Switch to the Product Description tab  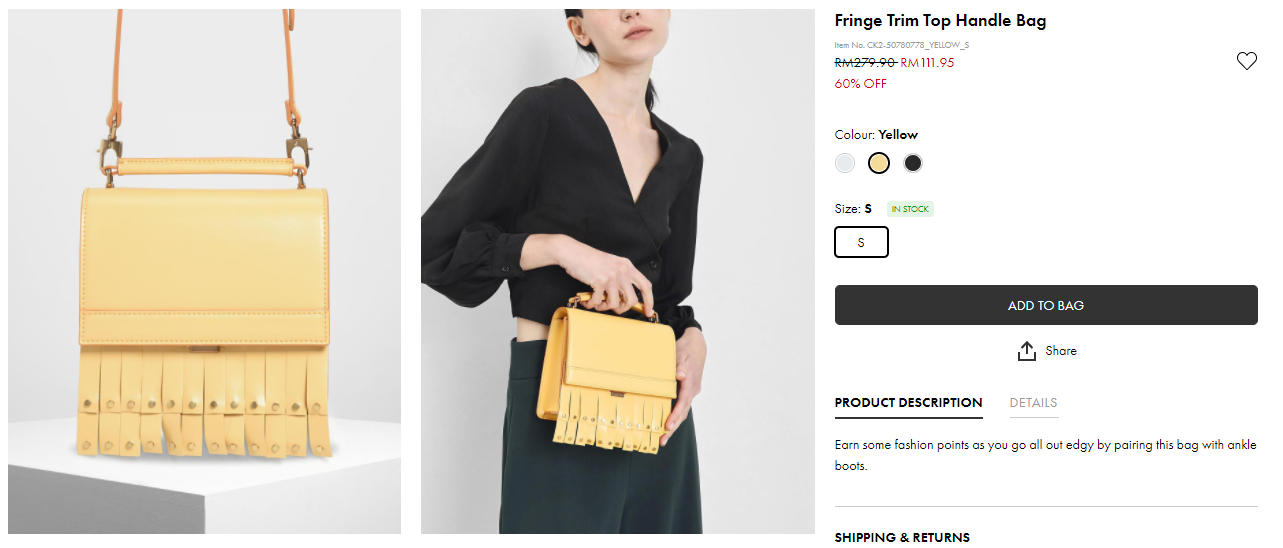tap(908, 403)
